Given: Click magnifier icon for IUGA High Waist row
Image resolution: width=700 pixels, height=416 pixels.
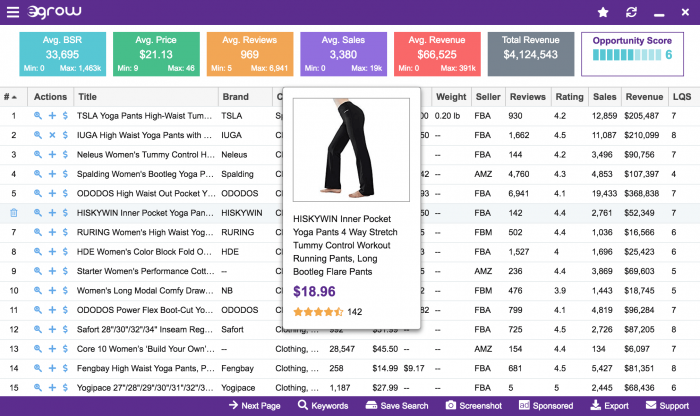Looking at the screenshot, I should coord(38,135).
